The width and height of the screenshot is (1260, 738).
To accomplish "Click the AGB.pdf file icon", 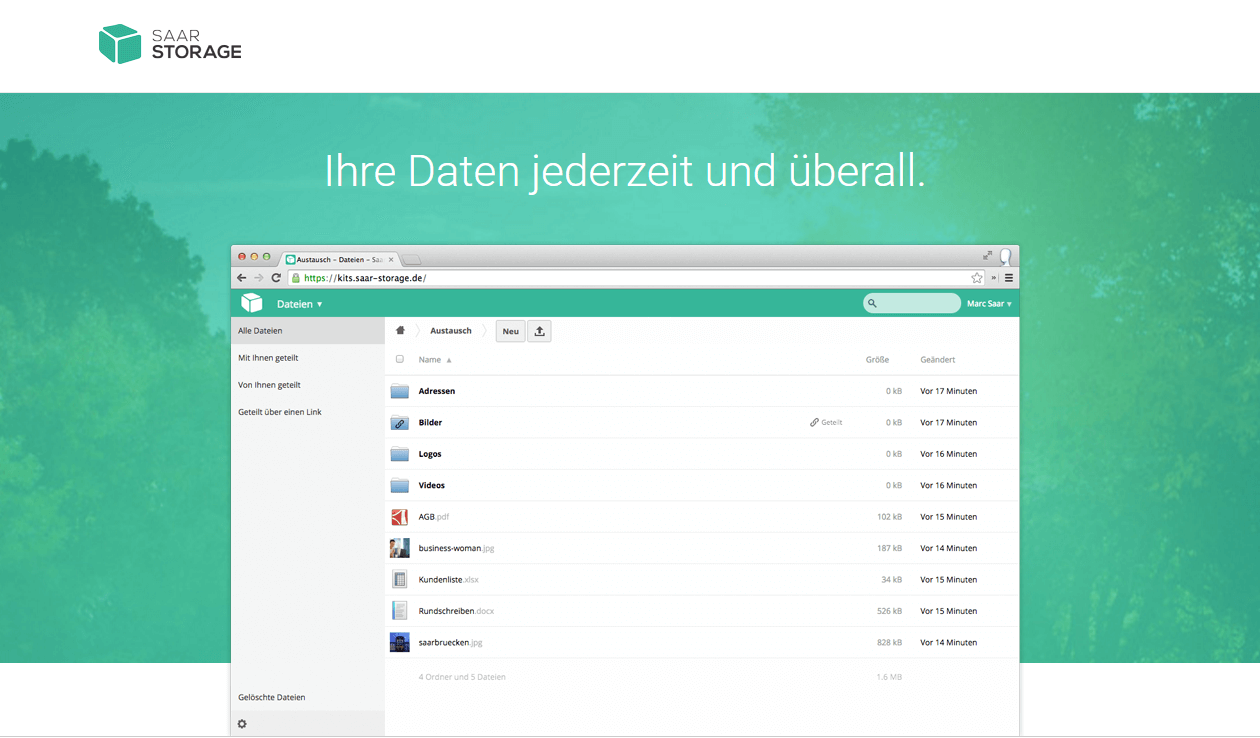I will (399, 517).
